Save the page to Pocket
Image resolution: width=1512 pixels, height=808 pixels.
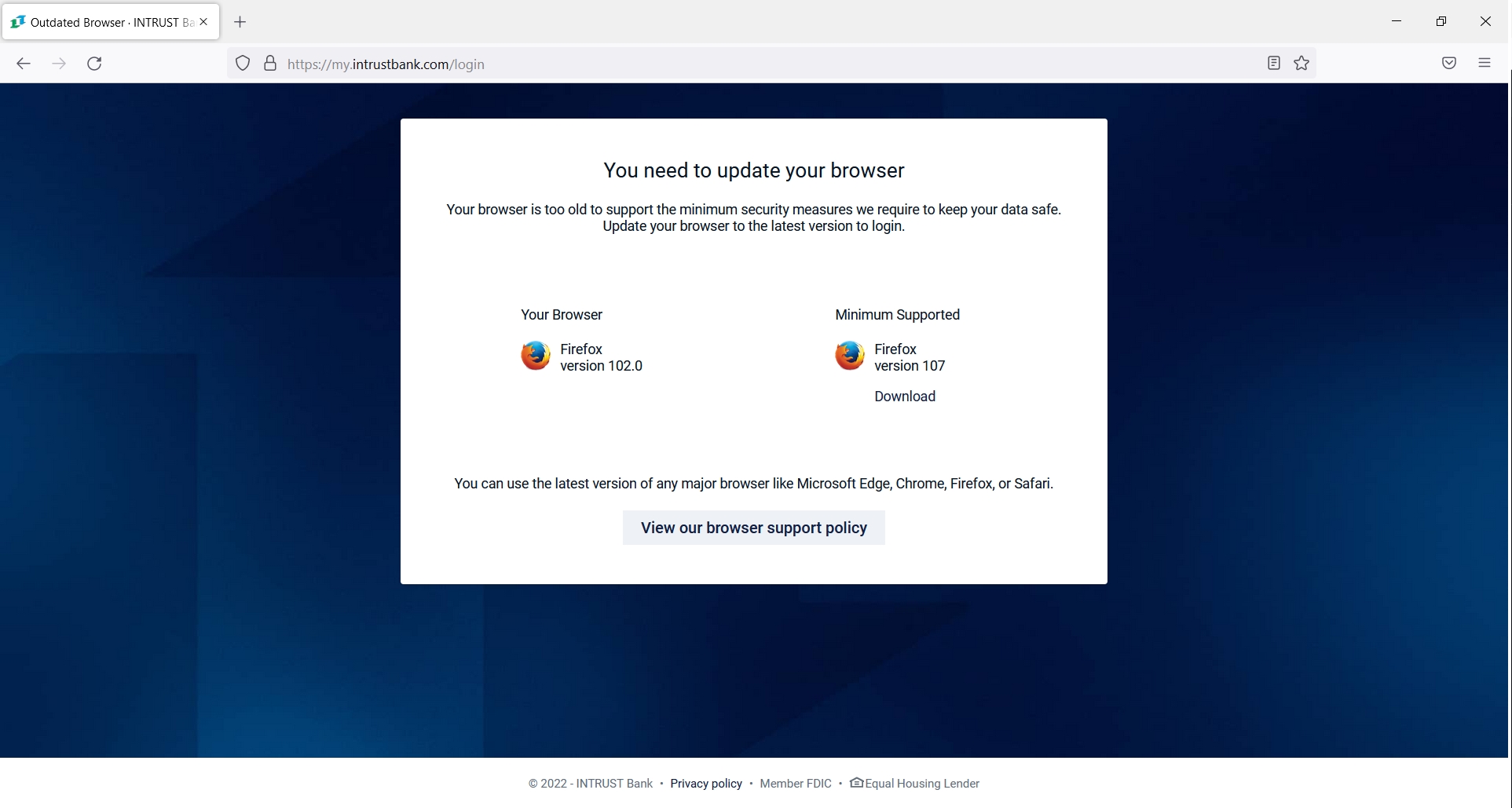(1449, 63)
